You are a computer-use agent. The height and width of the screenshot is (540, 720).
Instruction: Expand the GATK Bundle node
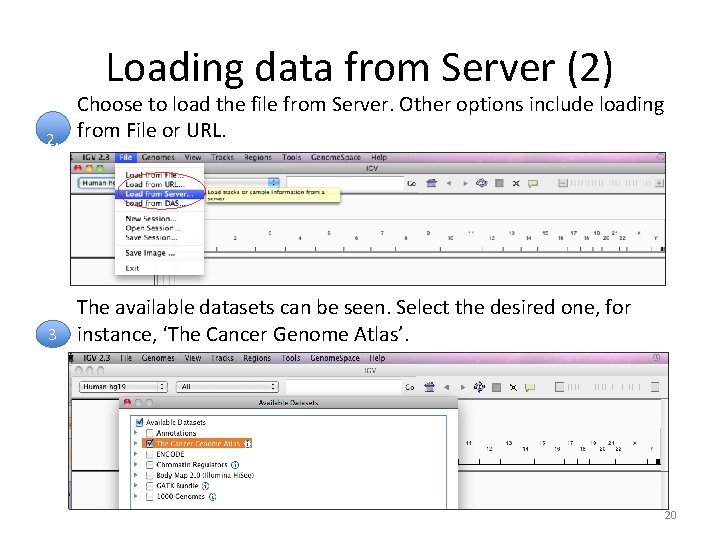(x=136, y=485)
